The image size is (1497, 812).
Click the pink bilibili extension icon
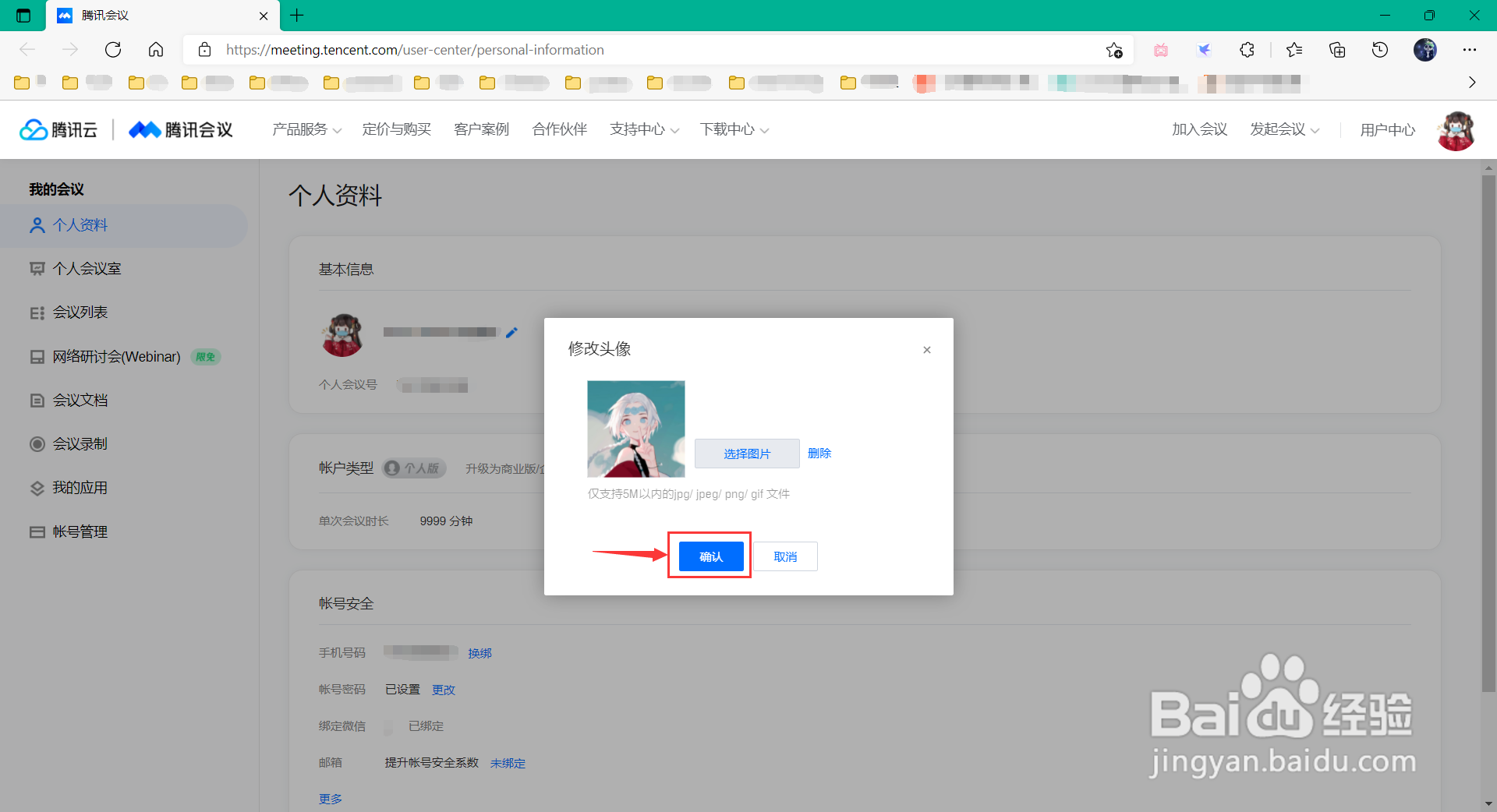point(1161,50)
